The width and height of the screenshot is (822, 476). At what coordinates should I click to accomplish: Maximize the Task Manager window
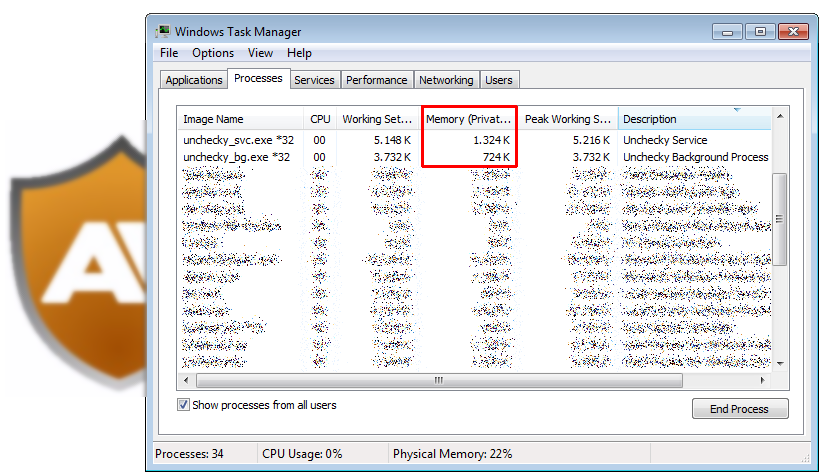tap(760, 31)
